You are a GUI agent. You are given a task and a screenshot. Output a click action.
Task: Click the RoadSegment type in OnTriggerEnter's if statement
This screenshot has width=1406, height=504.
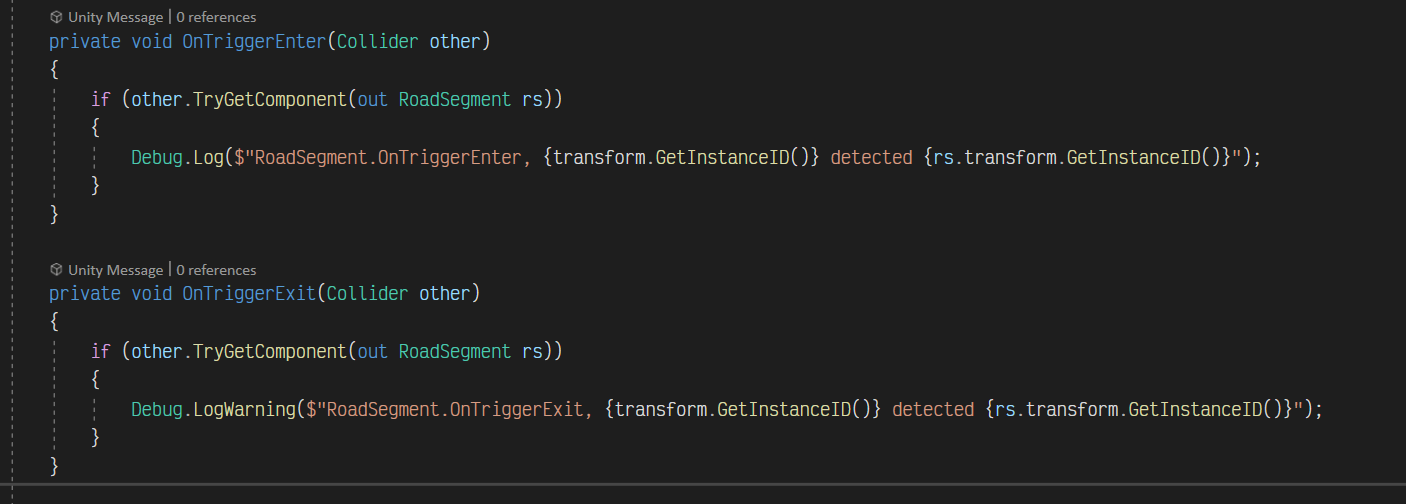(455, 99)
